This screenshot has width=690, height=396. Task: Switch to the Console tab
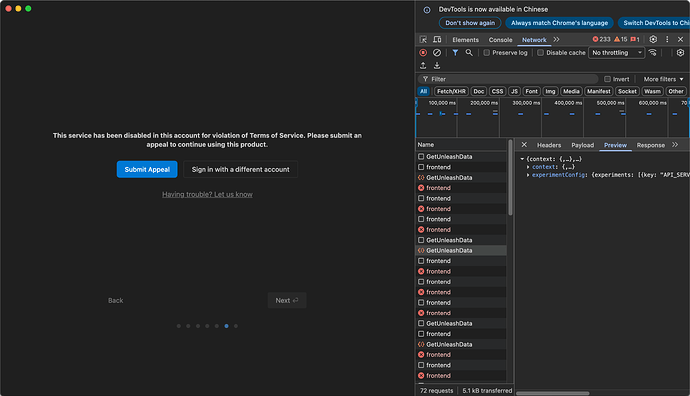pos(500,40)
